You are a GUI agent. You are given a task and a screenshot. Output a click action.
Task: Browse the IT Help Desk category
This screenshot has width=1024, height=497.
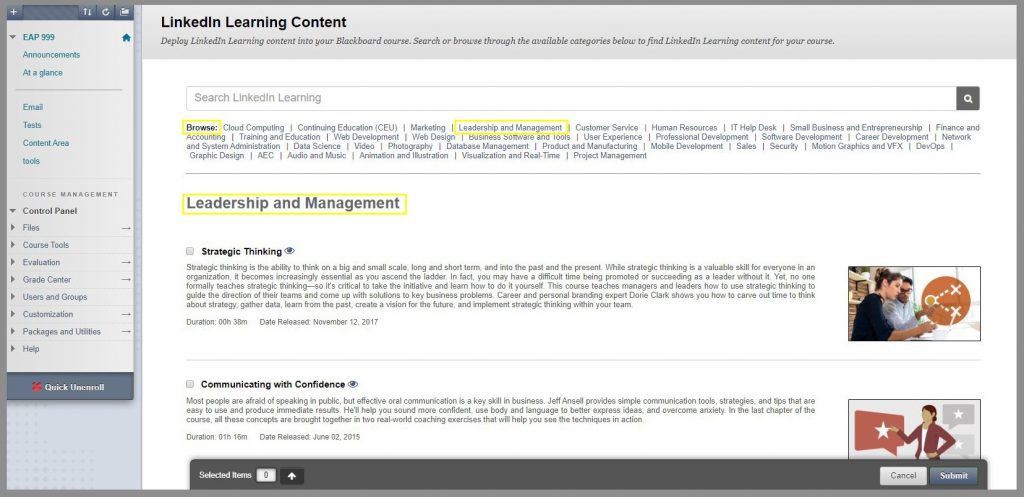pyautogui.click(x=754, y=127)
